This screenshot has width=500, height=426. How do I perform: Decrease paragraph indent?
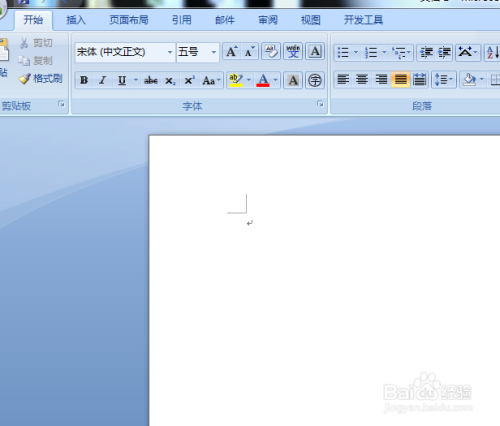[426, 52]
